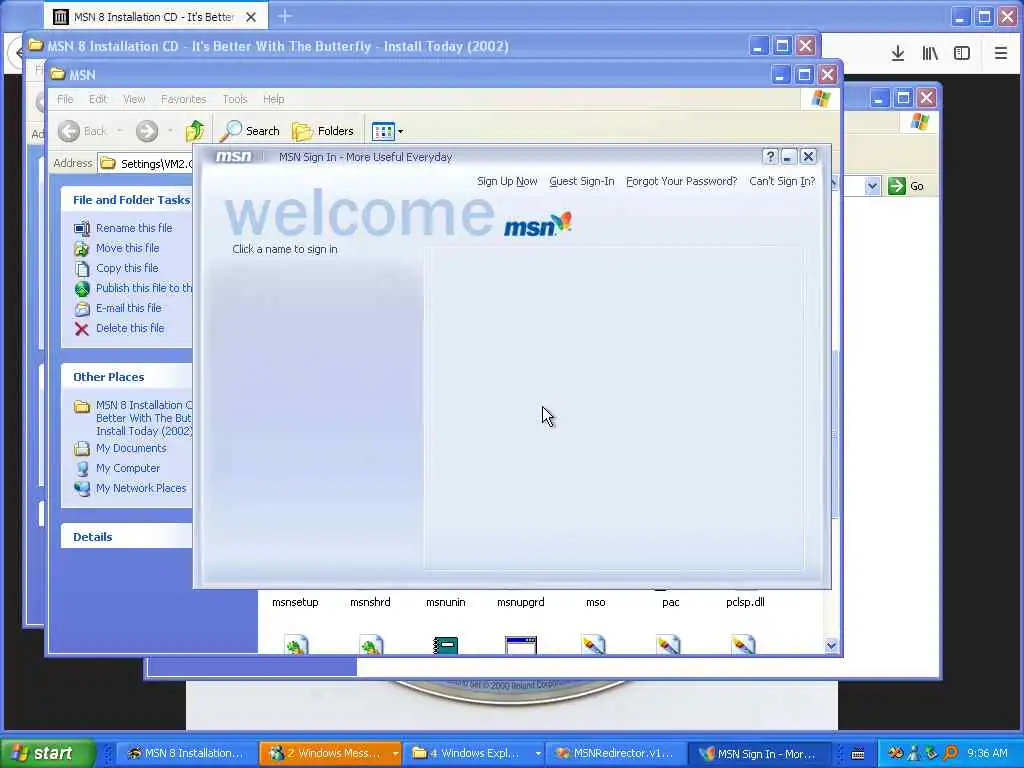Select the mso file
The width and height of the screenshot is (1024, 768).
coord(596,602)
